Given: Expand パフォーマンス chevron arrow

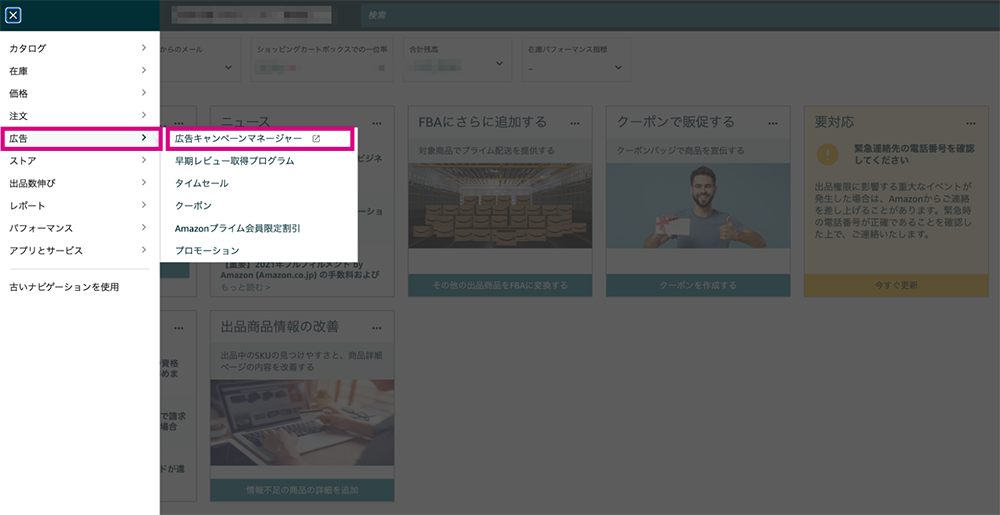Looking at the screenshot, I should coord(144,228).
